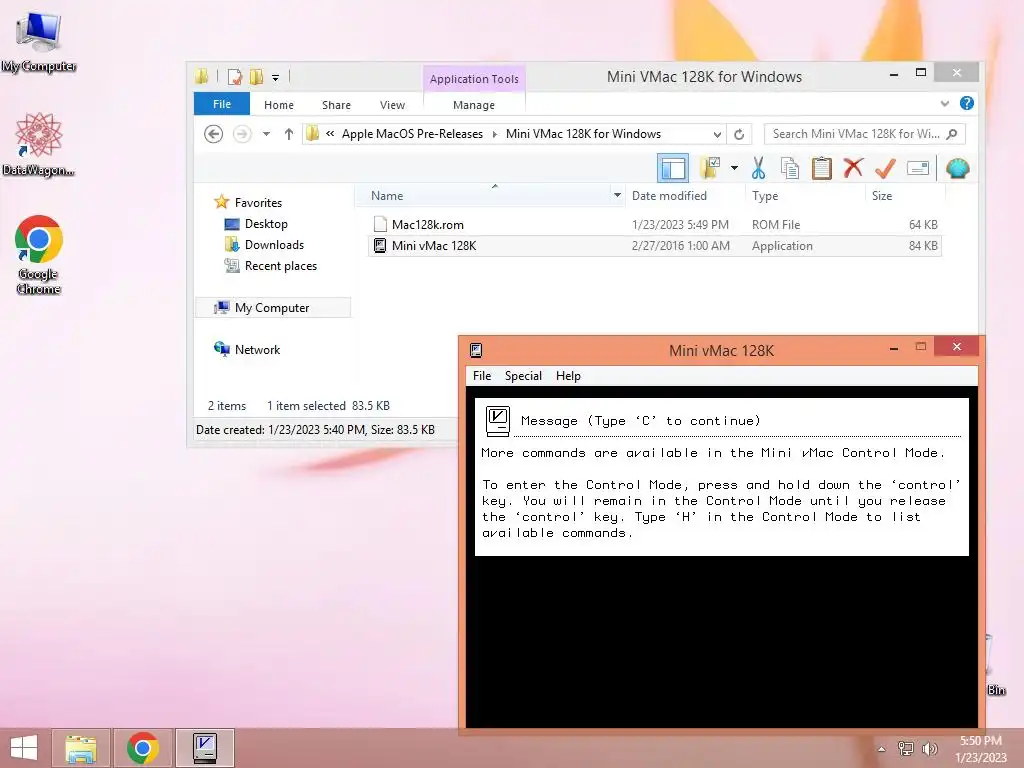Click the Mac128k.rom file icon
1024x768 pixels.
point(379,224)
